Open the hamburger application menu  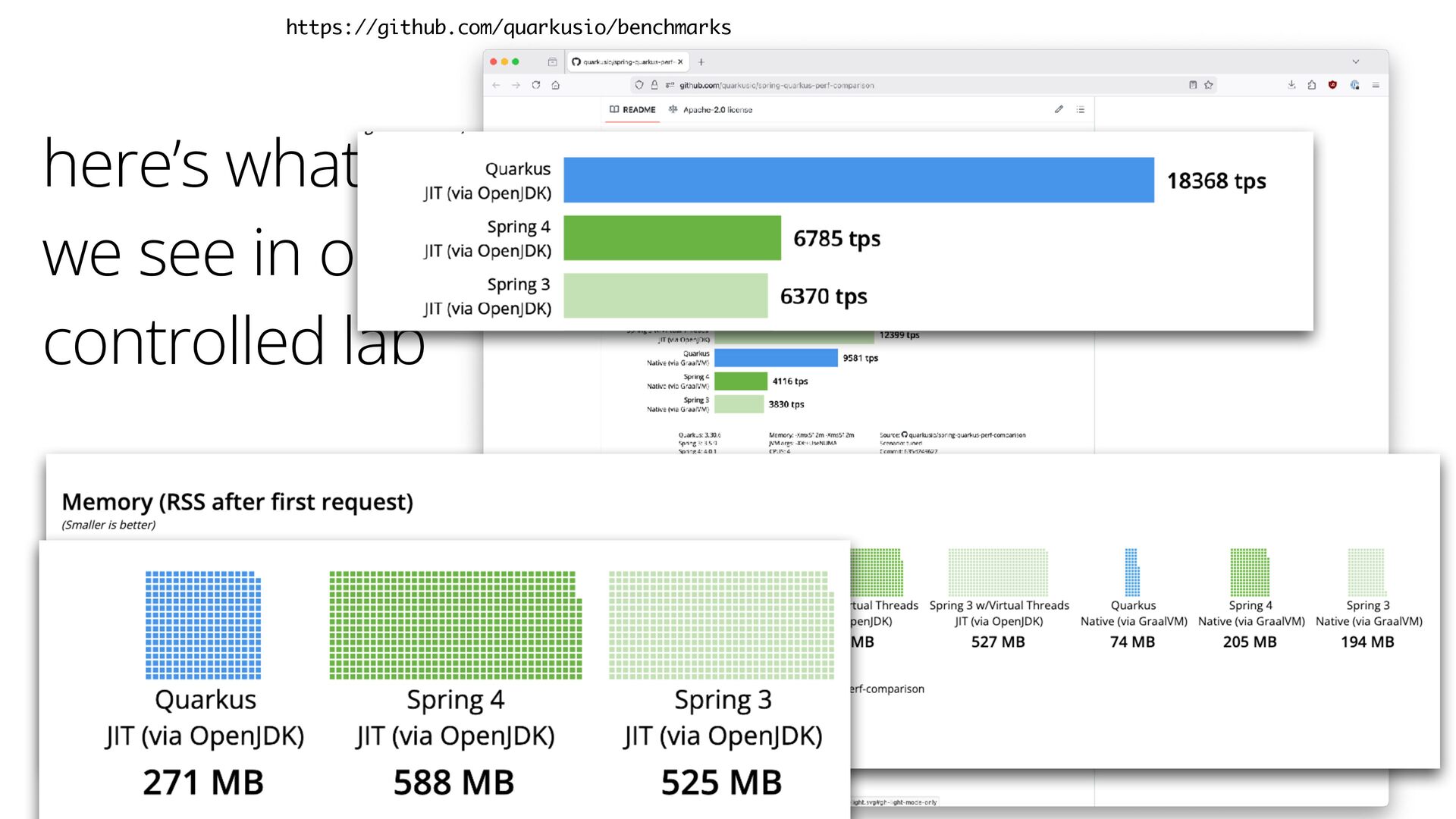pyautogui.click(x=1376, y=85)
